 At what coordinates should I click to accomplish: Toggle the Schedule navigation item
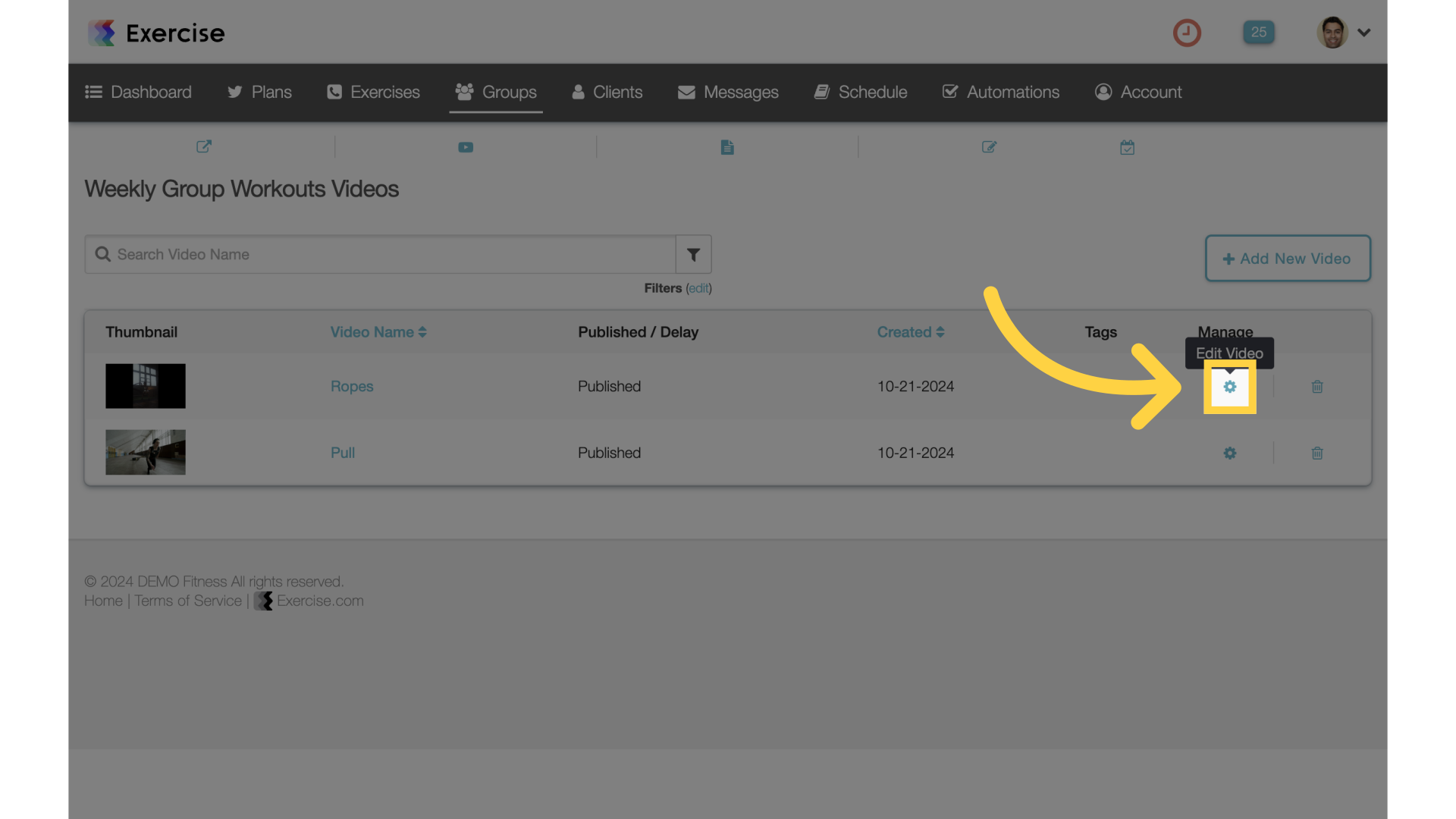(872, 92)
